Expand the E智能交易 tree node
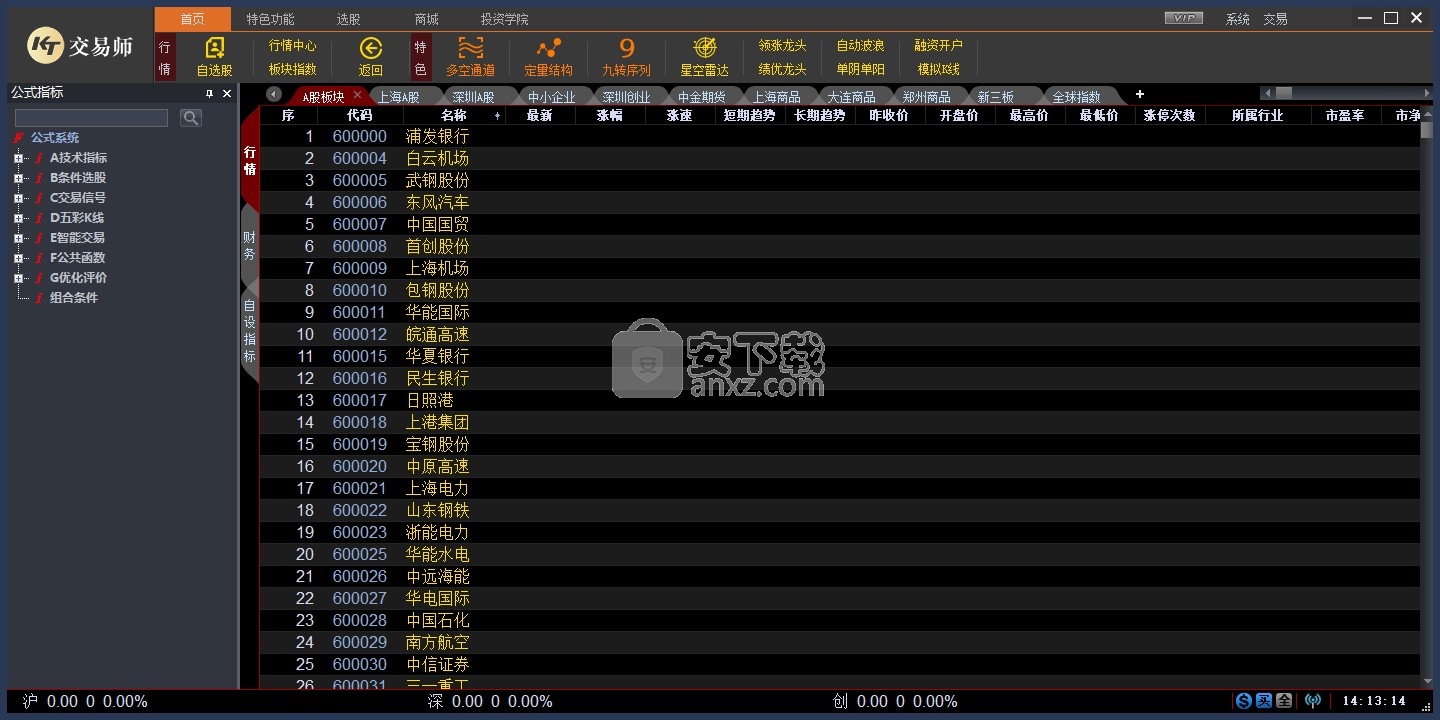Image resolution: width=1440 pixels, height=720 pixels. (x=18, y=238)
